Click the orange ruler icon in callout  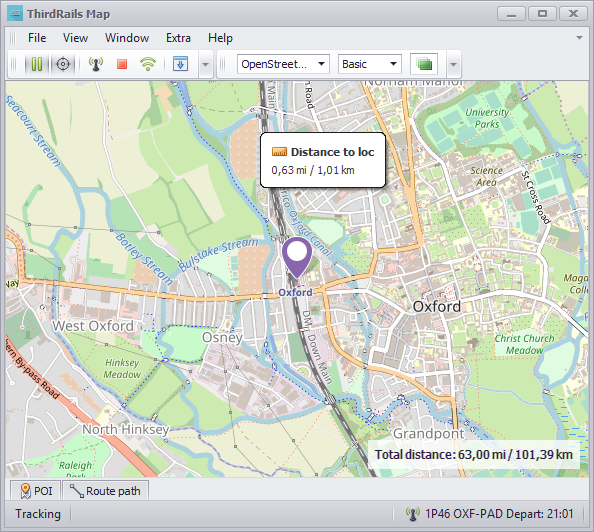pos(279,152)
